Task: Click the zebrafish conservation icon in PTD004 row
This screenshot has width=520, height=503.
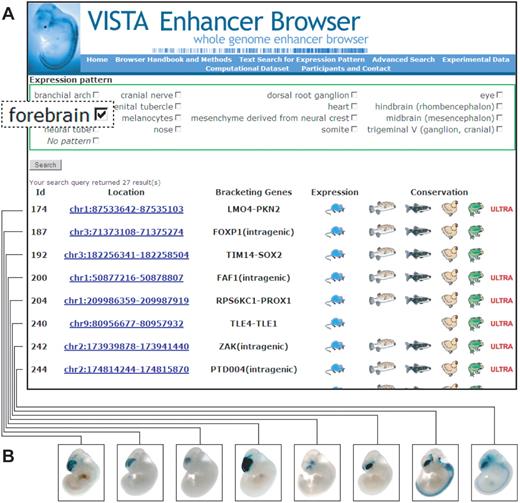Action: (418, 369)
